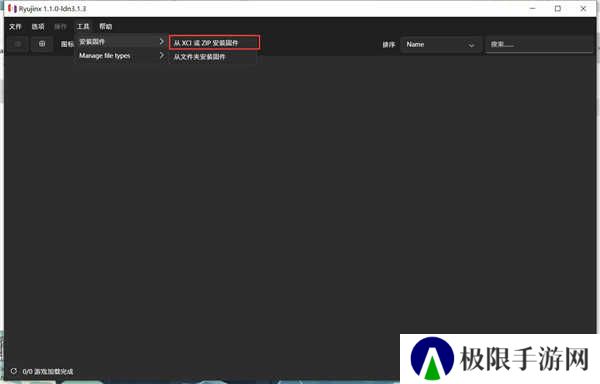Open the 工具 menu
Image resolution: width=600 pixels, height=384 pixels.
tap(83, 26)
